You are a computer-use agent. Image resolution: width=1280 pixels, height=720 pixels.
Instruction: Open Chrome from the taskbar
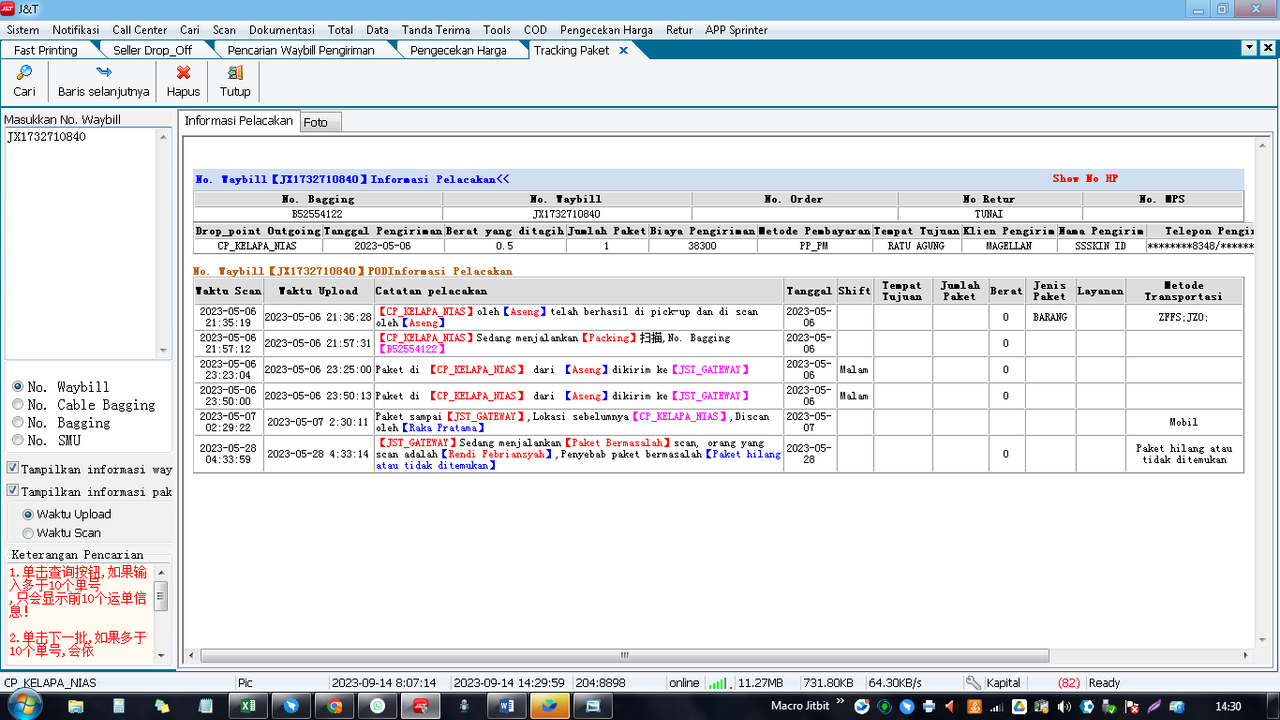(x=334, y=706)
